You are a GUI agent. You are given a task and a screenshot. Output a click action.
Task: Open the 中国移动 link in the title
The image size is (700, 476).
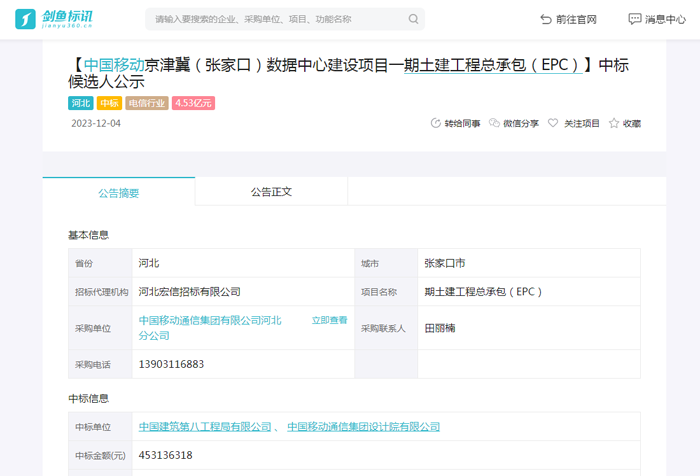[114, 65]
